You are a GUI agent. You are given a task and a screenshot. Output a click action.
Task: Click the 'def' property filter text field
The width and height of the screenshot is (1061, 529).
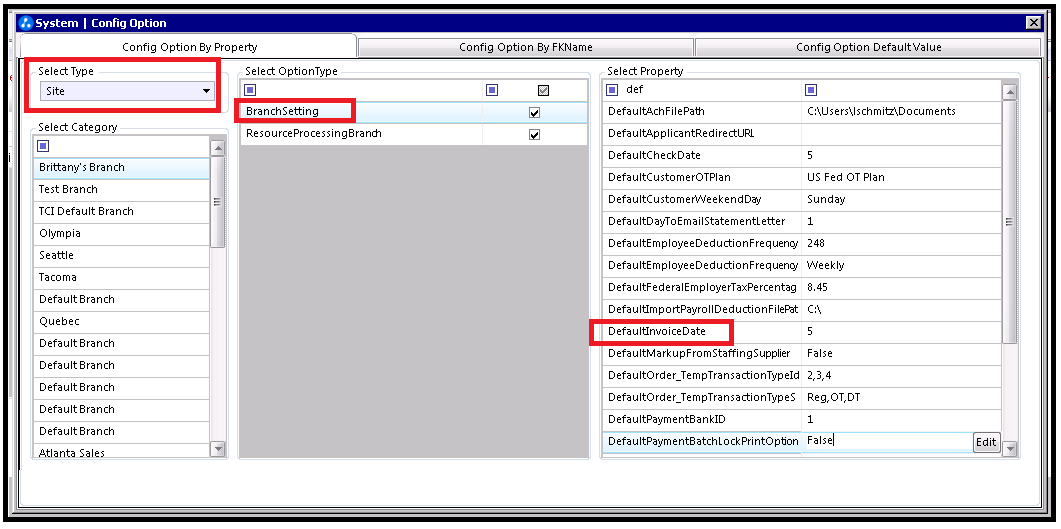point(710,90)
